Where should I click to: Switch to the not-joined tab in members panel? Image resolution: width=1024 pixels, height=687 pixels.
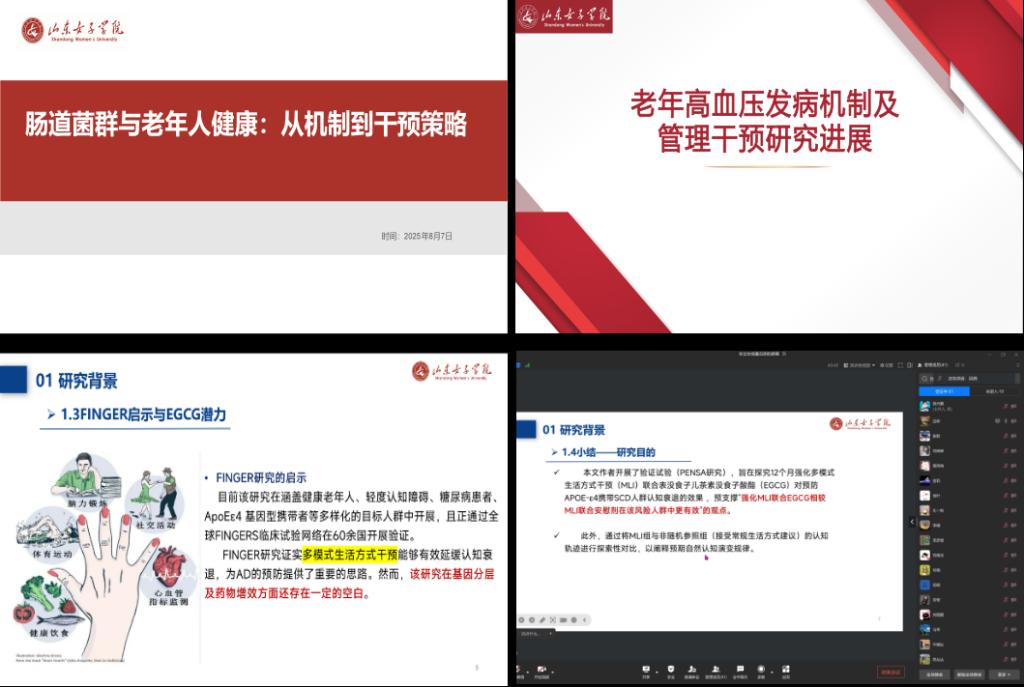pos(995,391)
